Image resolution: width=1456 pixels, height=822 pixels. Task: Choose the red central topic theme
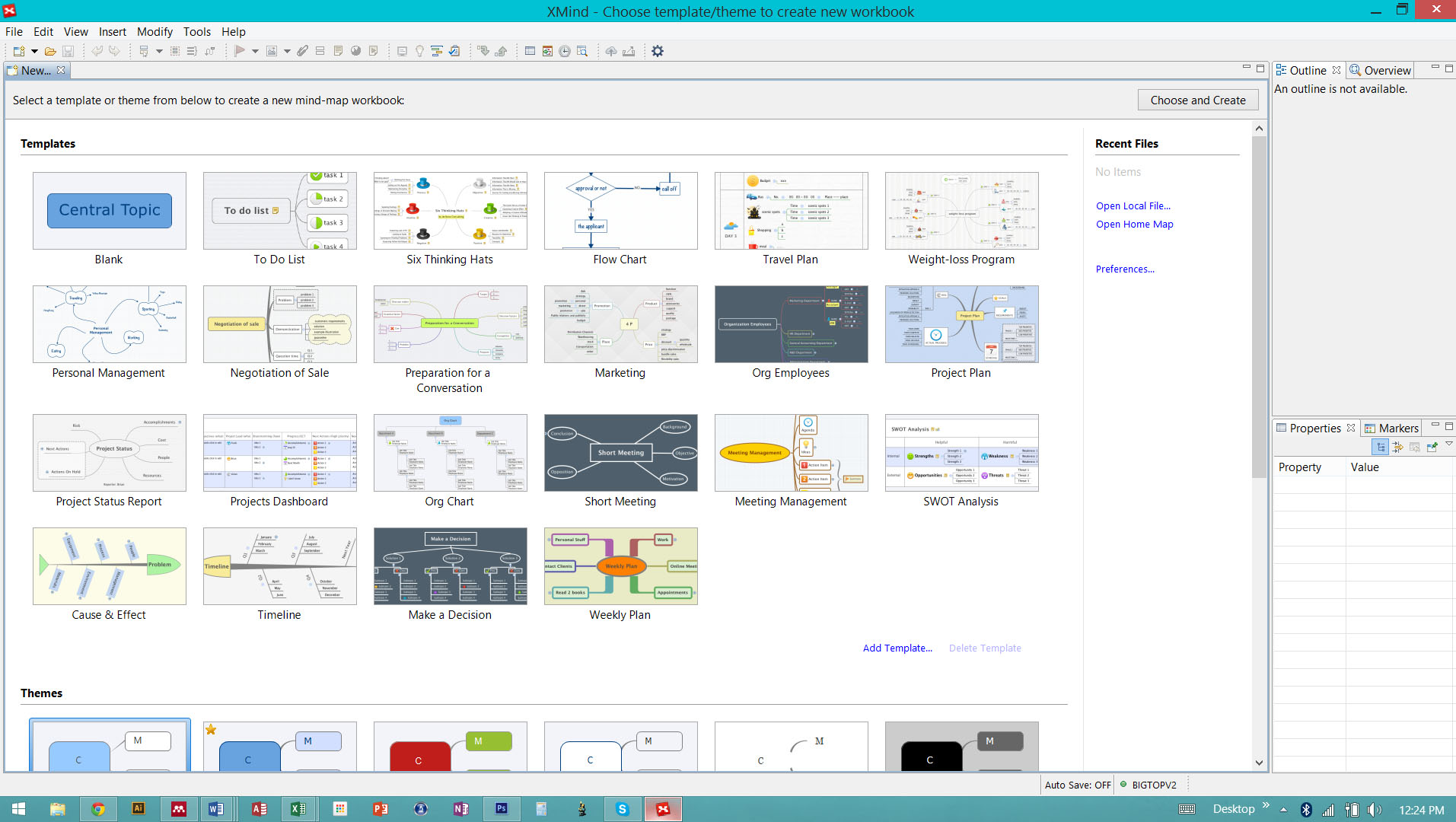coord(451,747)
